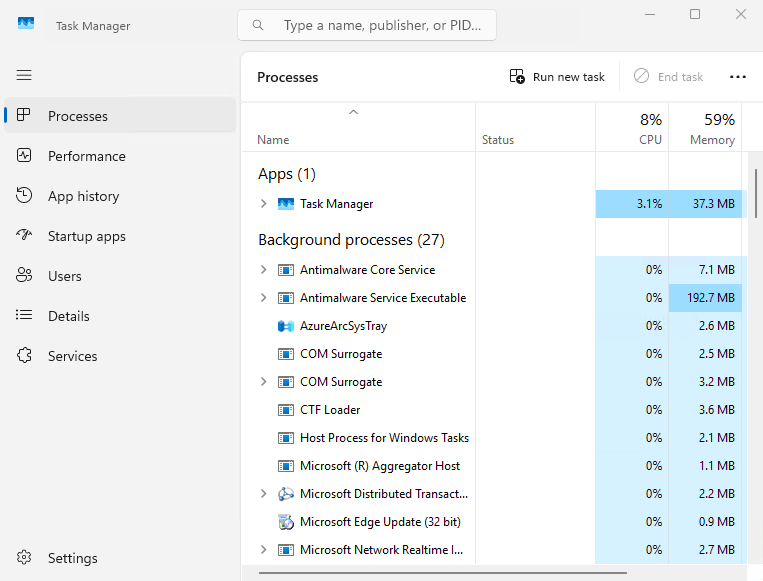Click the Settings gear icon
Viewport: 763px width, 581px height.
(24, 557)
